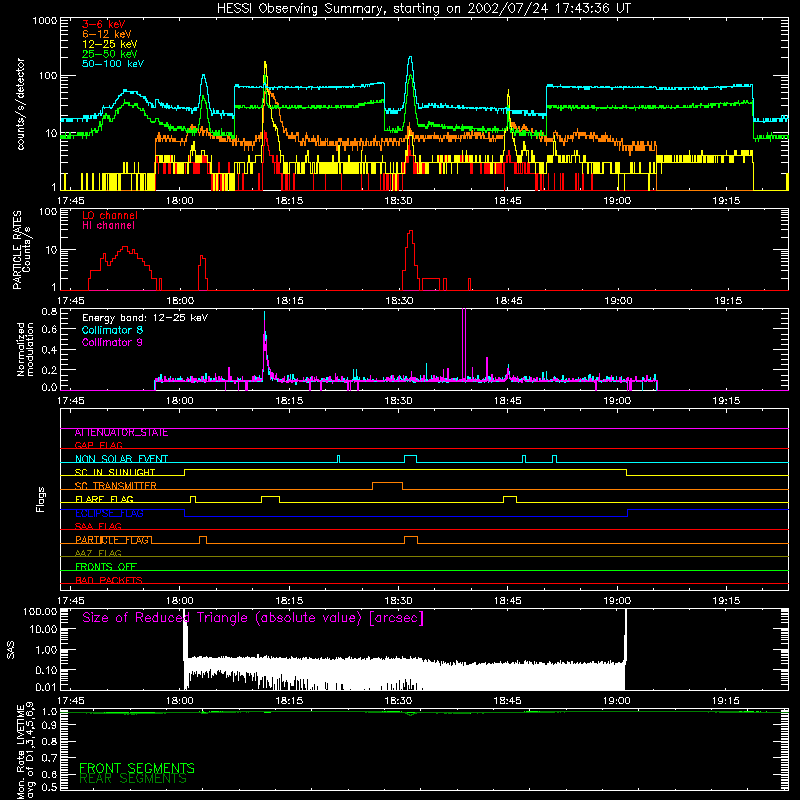Click the 12-25 keV legend entry in count-rate panel
The height and width of the screenshot is (800, 800).
click(109, 44)
